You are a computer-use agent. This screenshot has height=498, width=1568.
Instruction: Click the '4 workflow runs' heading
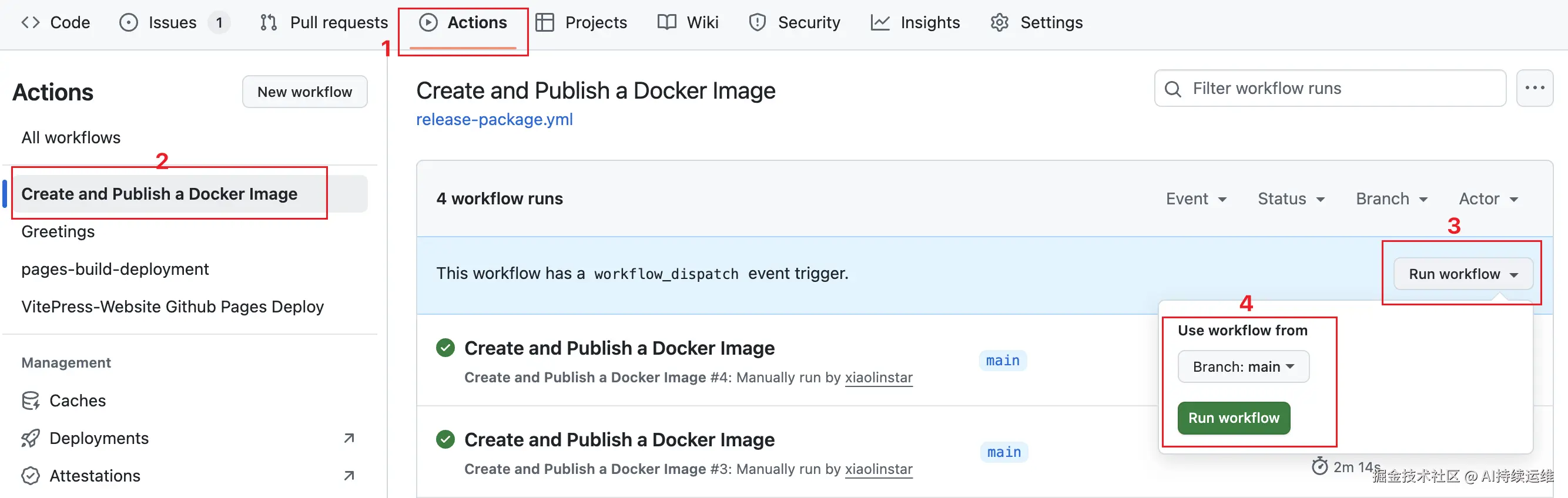pyautogui.click(x=499, y=199)
